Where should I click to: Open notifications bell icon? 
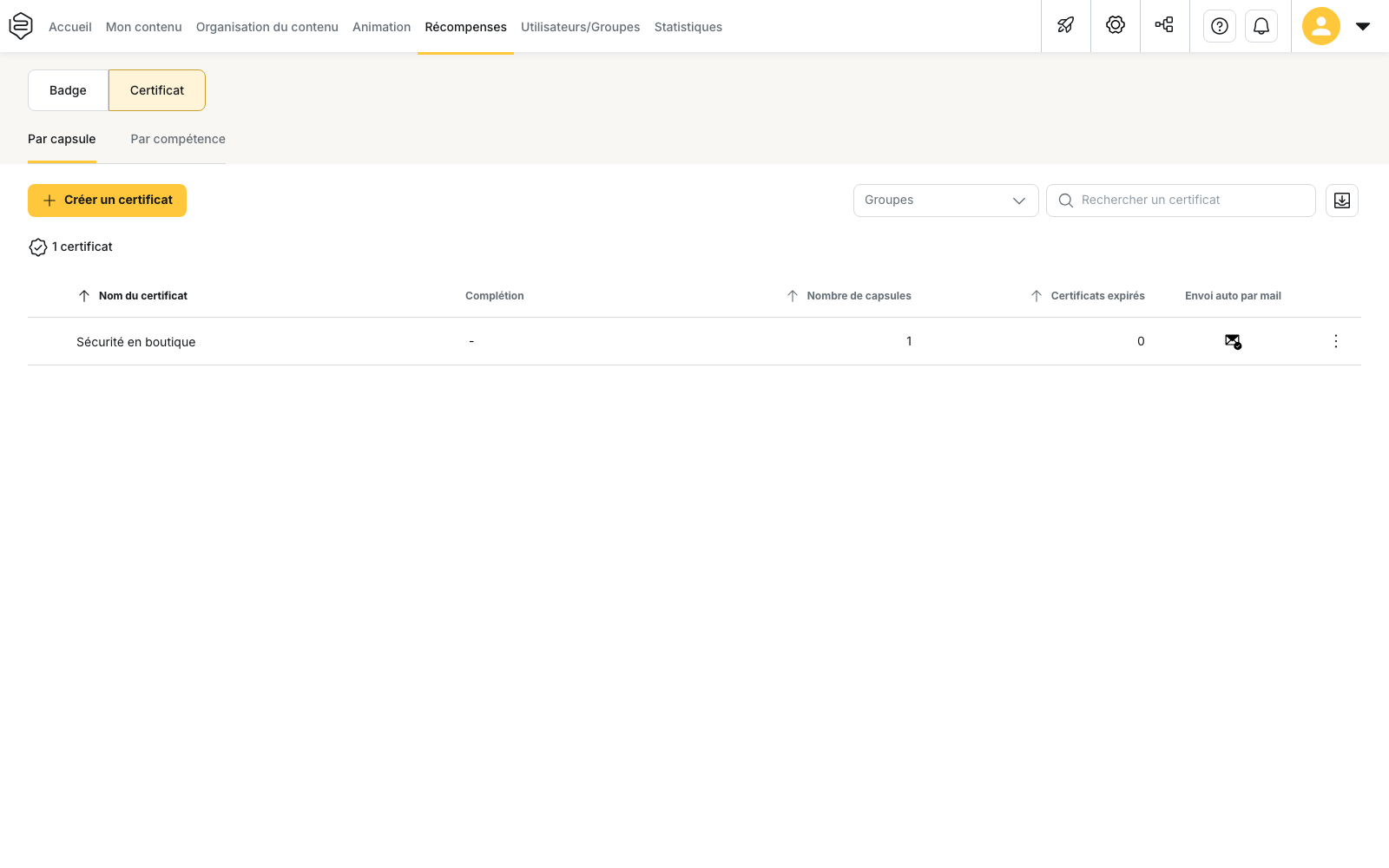(x=1261, y=26)
